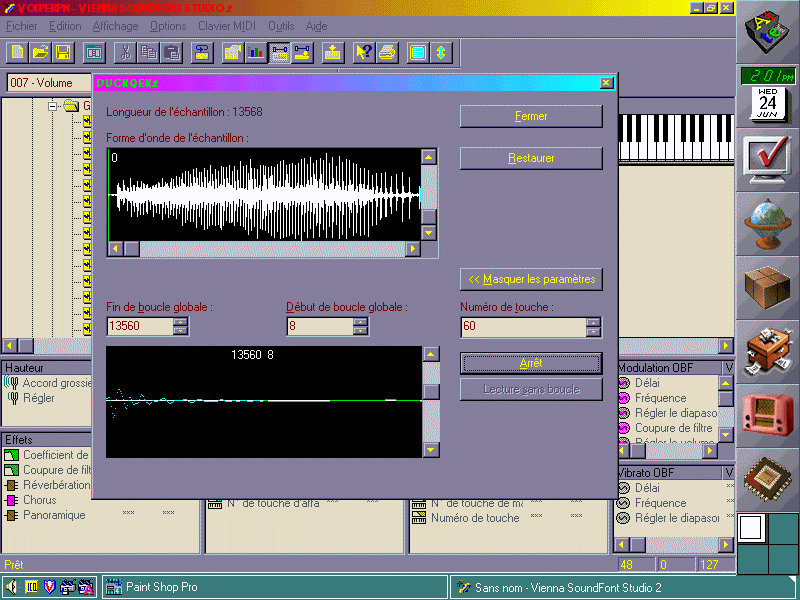The width and height of the screenshot is (800, 600).
Task: Click the Print toolbar icon
Action: tap(387, 52)
